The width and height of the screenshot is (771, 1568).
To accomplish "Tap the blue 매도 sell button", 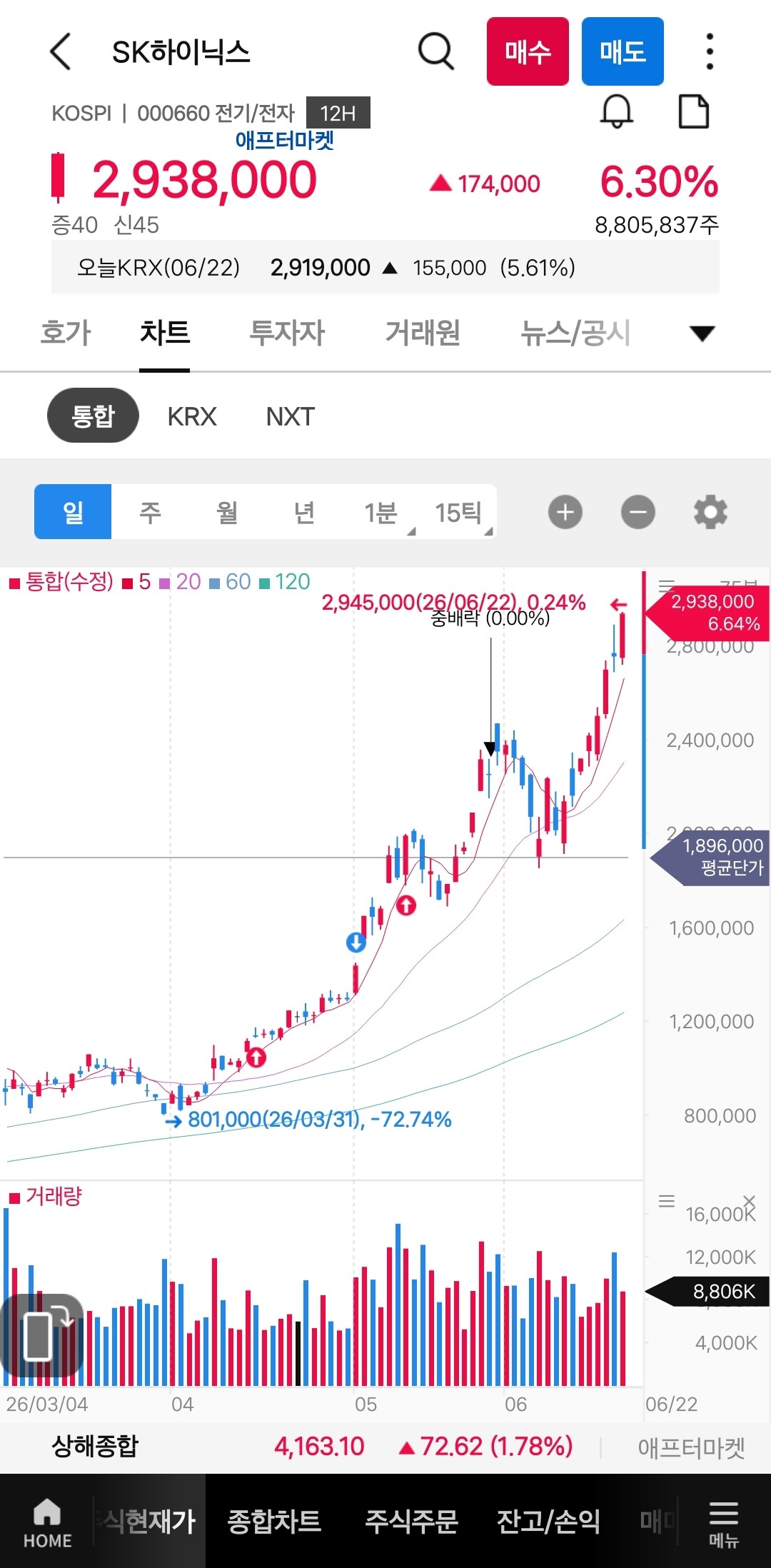I will click(623, 51).
